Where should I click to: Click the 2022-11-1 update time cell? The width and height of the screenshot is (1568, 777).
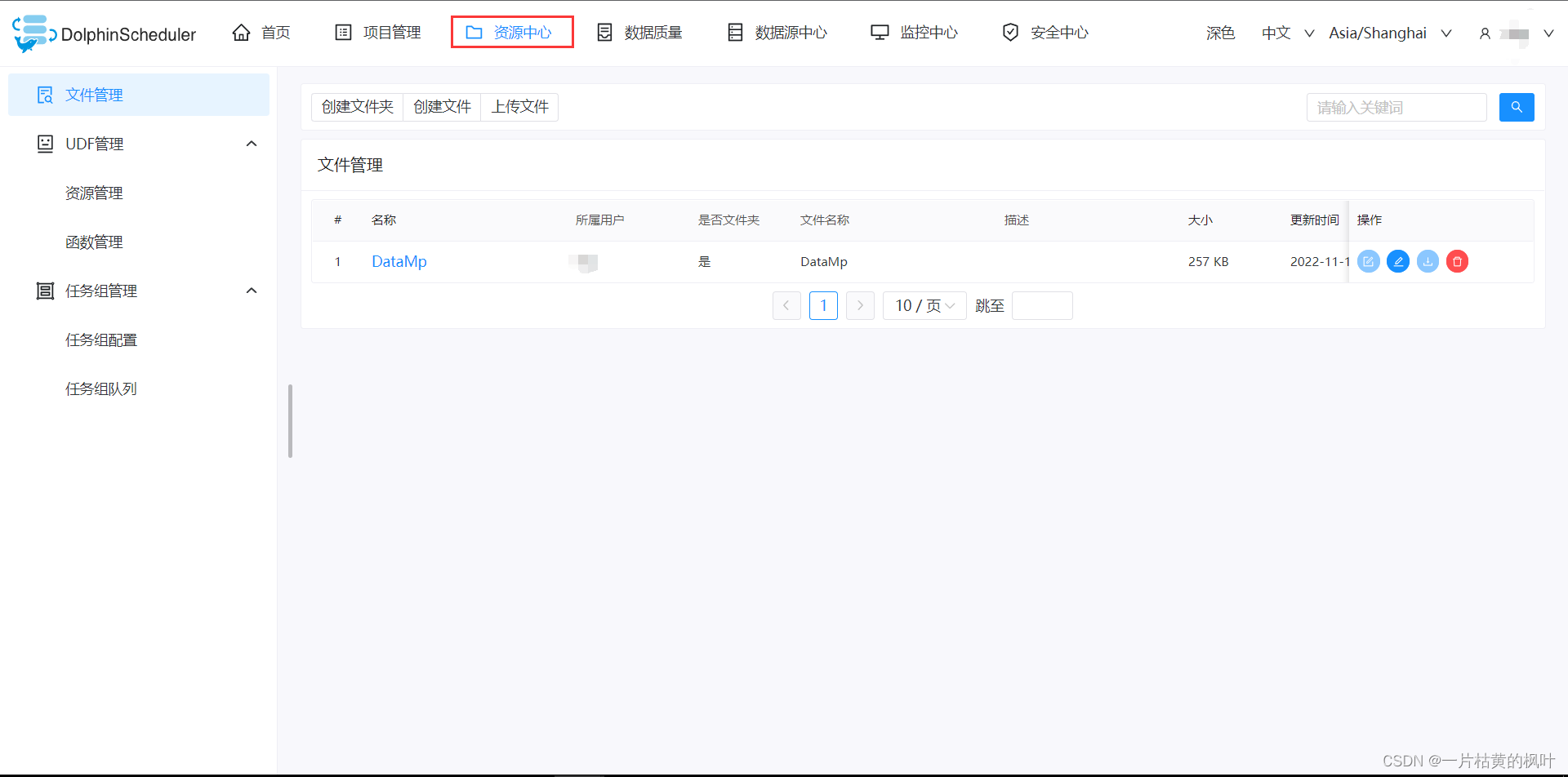point(1320,261)
